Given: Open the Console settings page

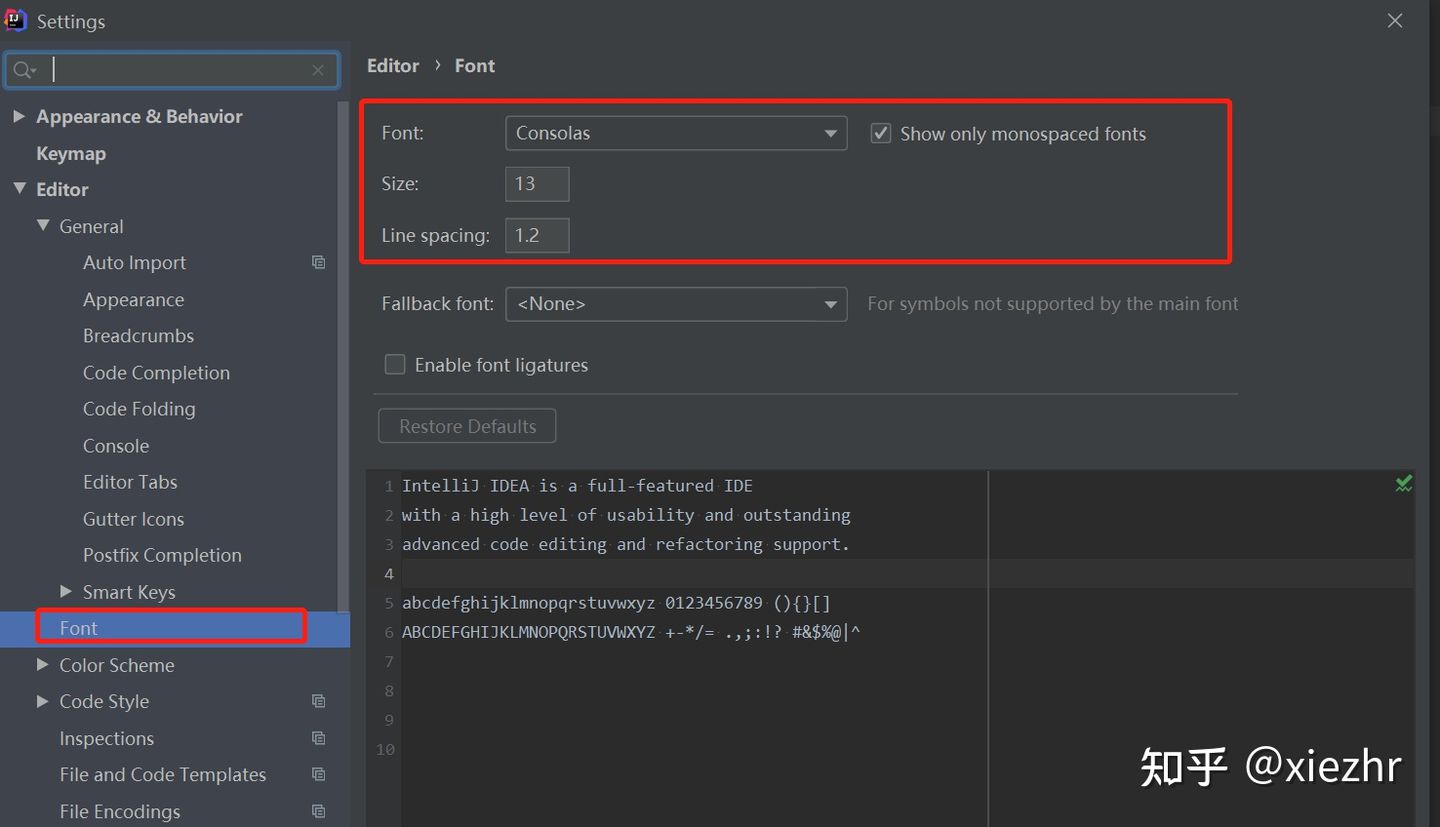Looking at the screenshot, I should click(x=116, y=445).
